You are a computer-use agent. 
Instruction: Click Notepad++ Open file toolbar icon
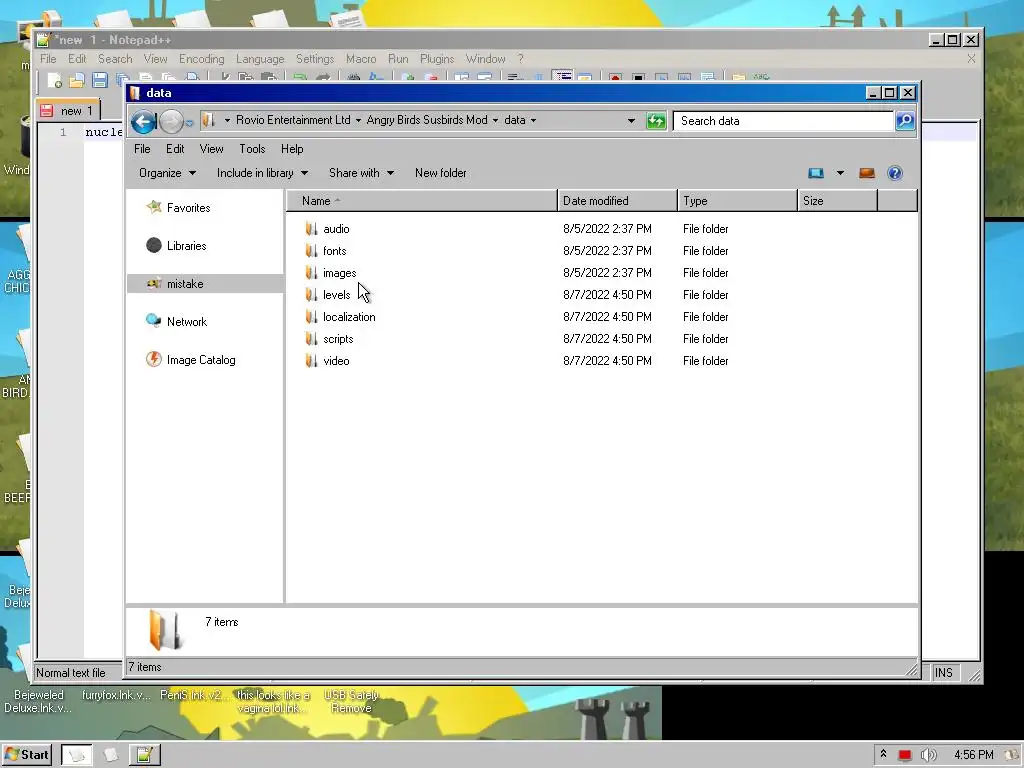(x=77, y=80)
